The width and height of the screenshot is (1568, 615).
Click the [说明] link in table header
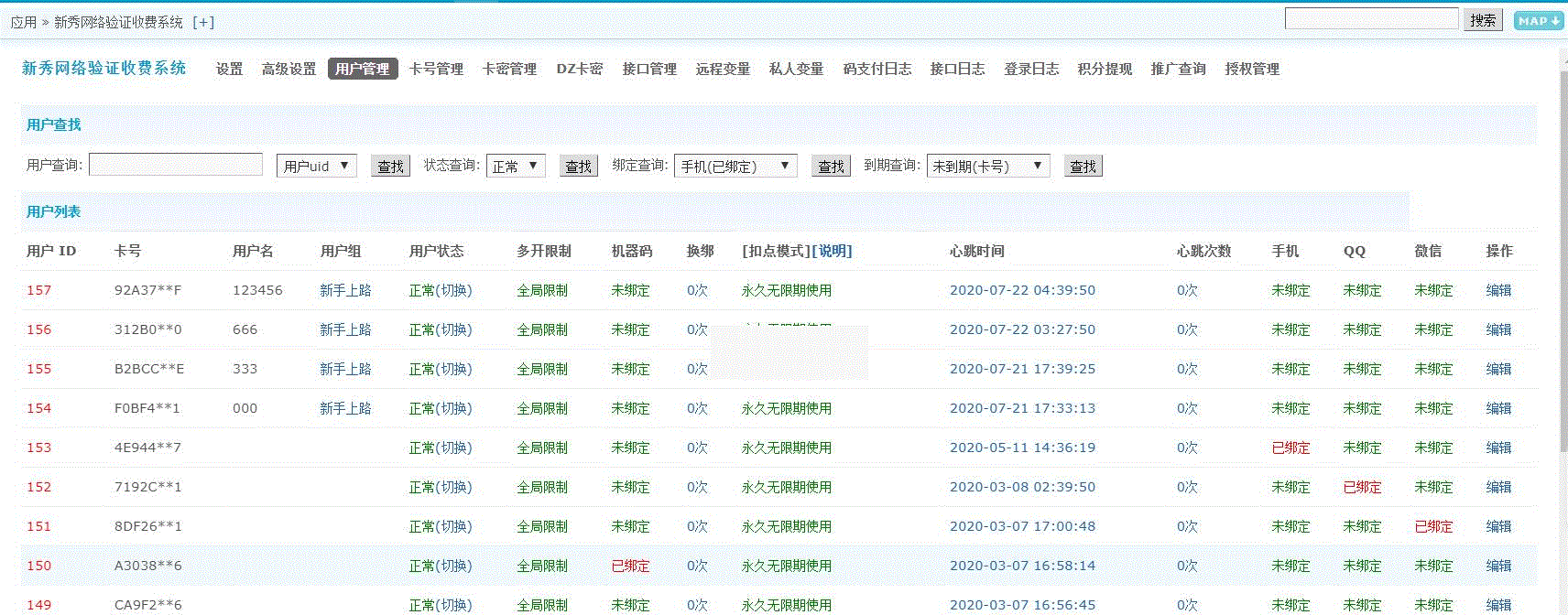point(832,251)
